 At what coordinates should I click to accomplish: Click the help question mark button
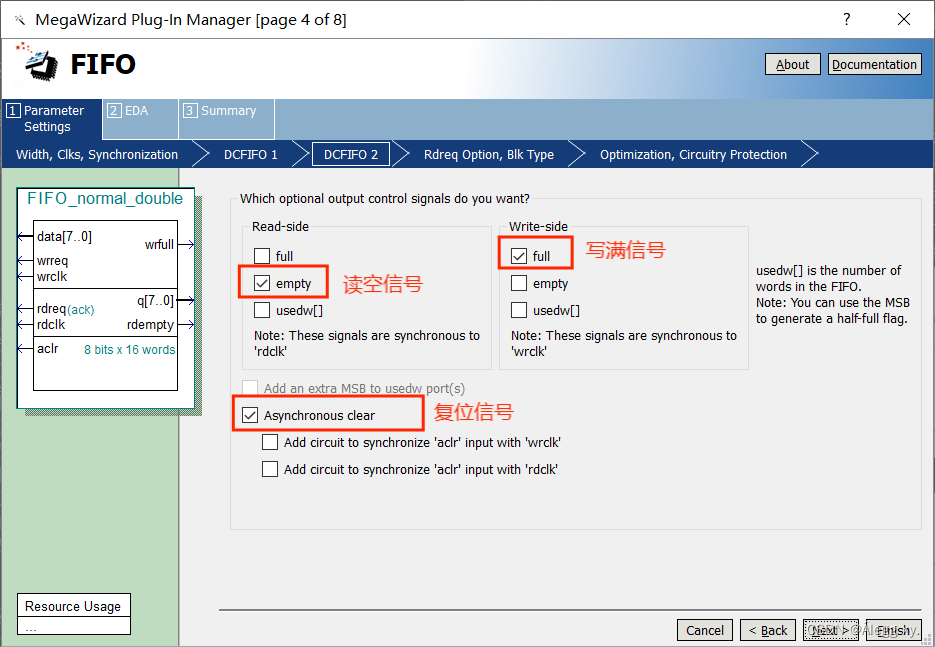tap(847, 19)
